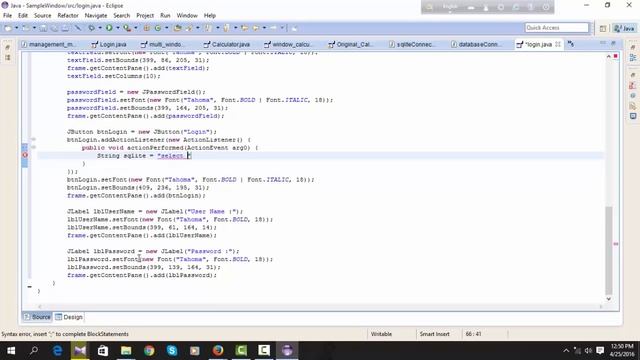Open the Run configurations dropdown arrow
Screen dimensions: 640x360
(118, 28)
